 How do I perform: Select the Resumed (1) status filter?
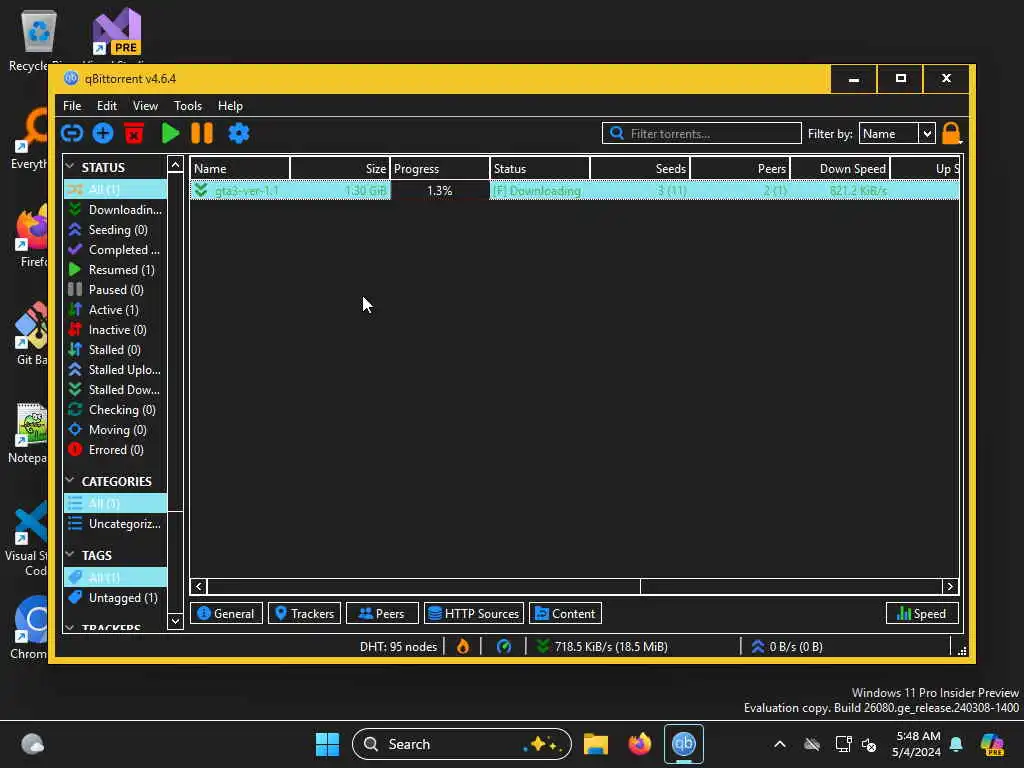tap(115, 270)
